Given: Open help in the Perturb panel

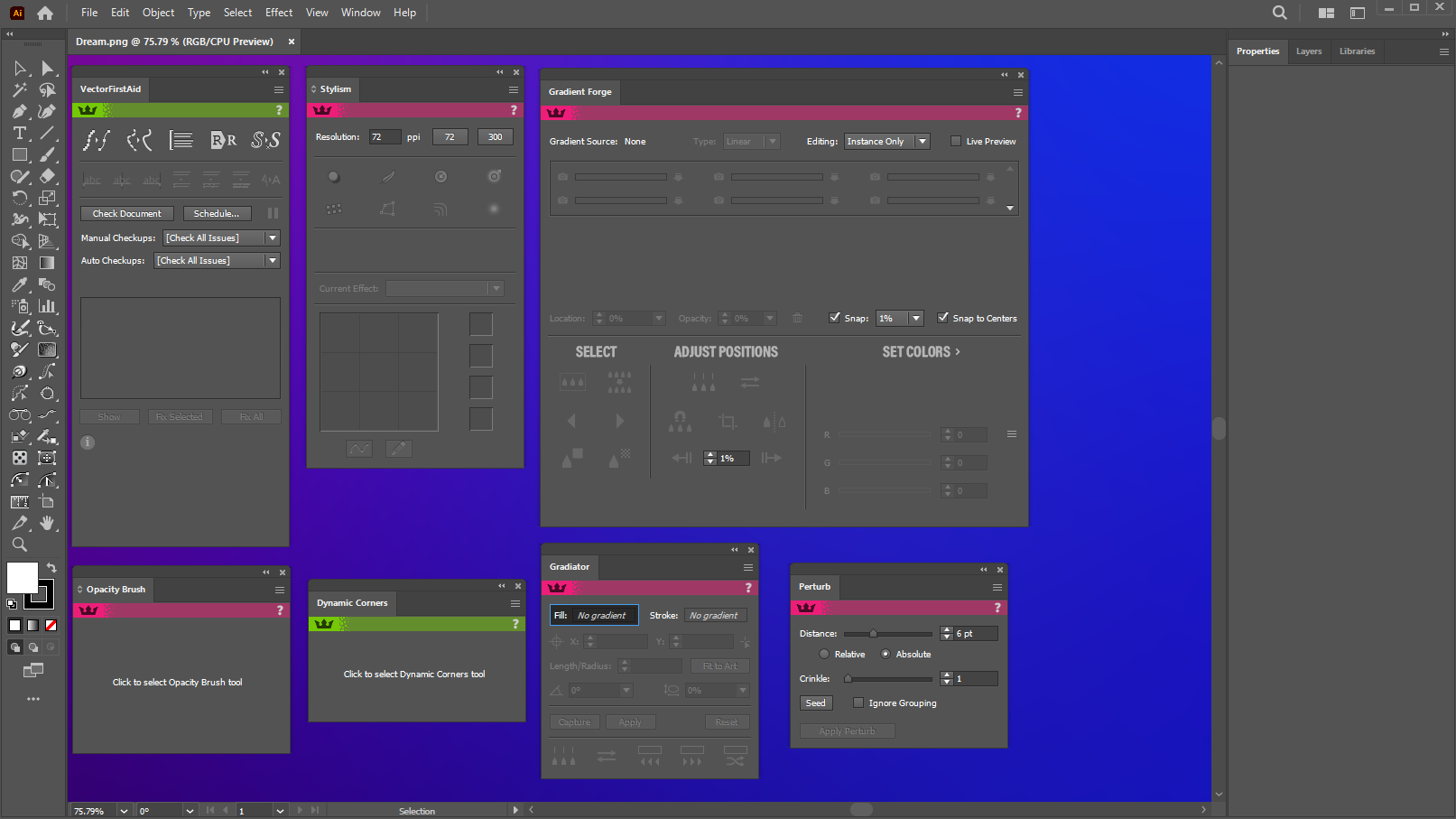Looking at the screenshot, I should click(x=997, y=608).
